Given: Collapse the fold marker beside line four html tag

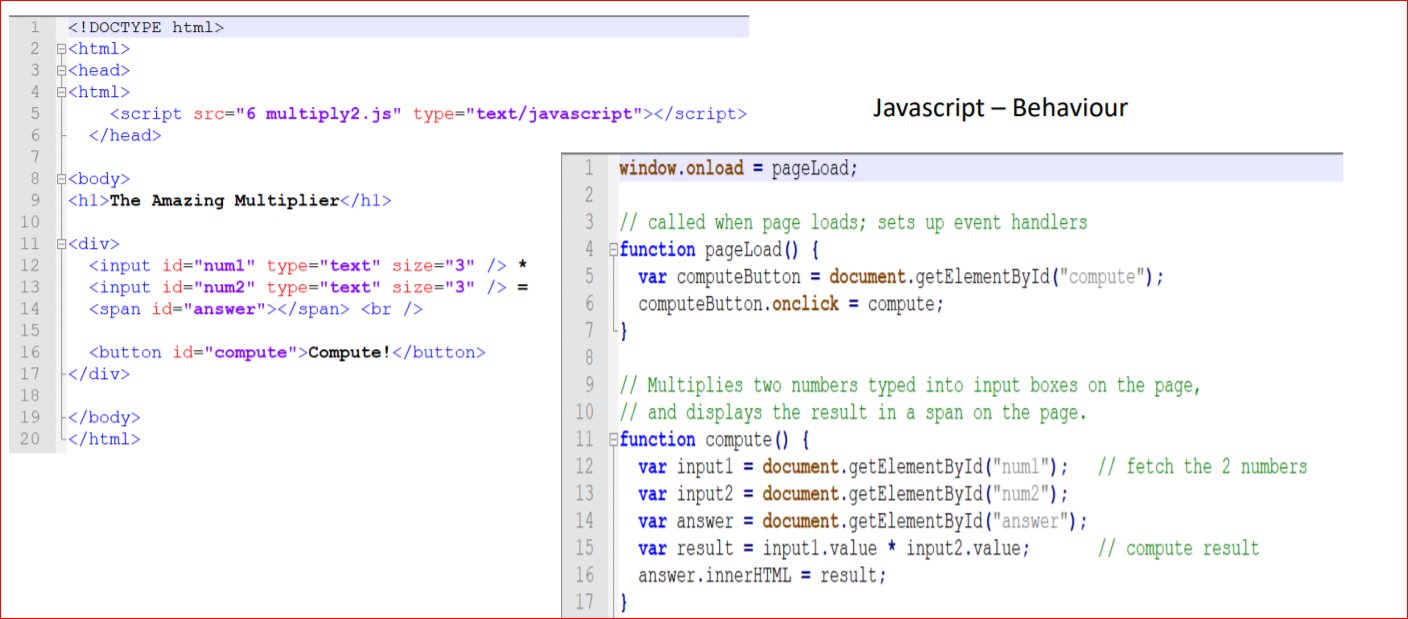Looking at the screenshot, I should click(x=60, y=91).
